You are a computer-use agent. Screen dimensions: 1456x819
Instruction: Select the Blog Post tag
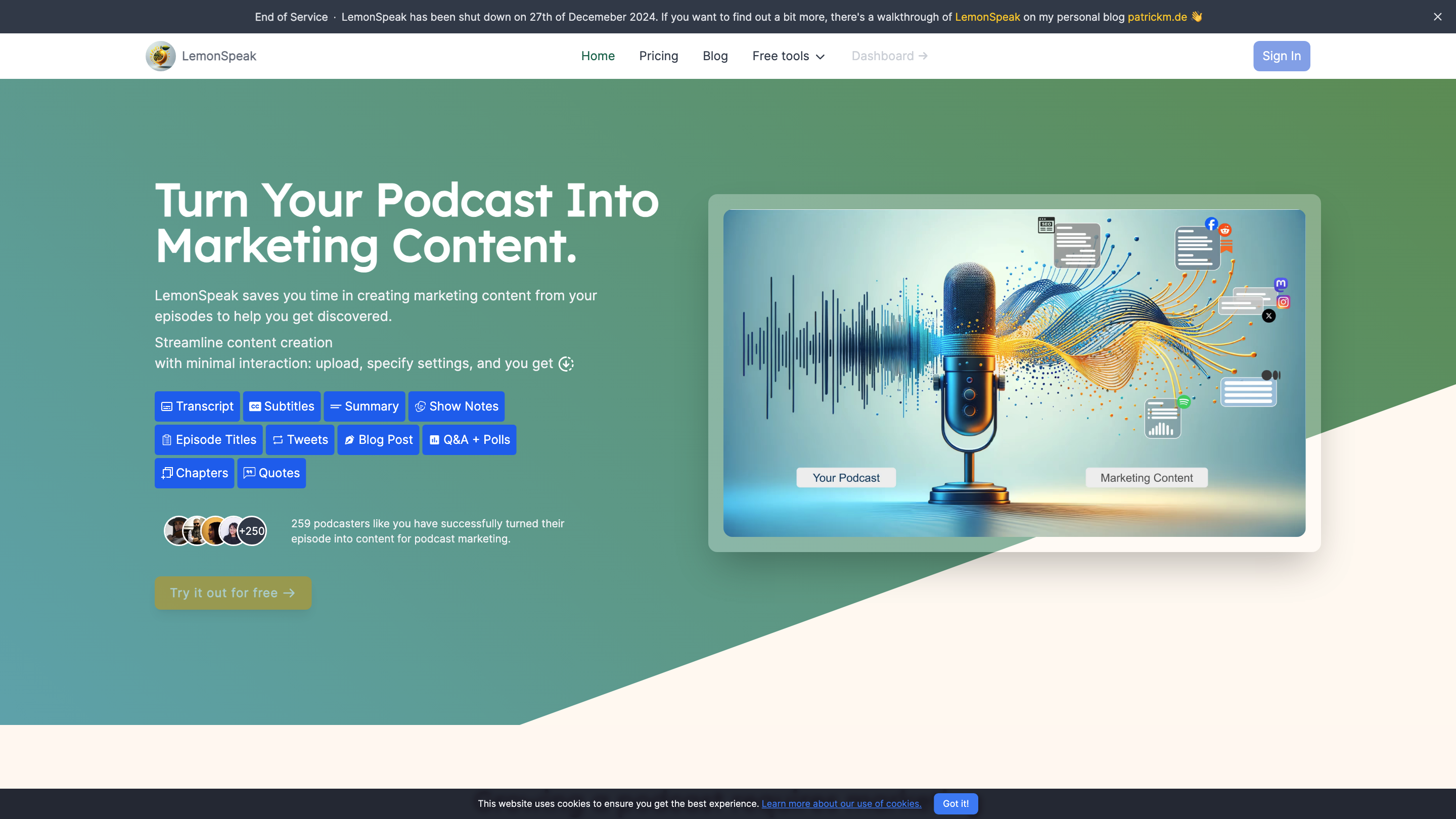pos(378,440)
